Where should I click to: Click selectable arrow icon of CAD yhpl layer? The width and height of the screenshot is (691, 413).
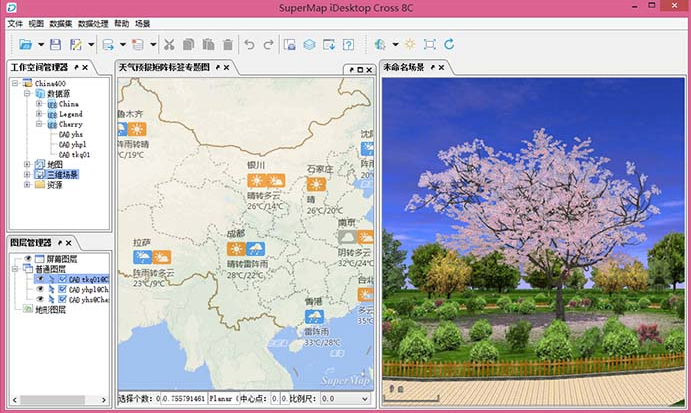(51, 290)
